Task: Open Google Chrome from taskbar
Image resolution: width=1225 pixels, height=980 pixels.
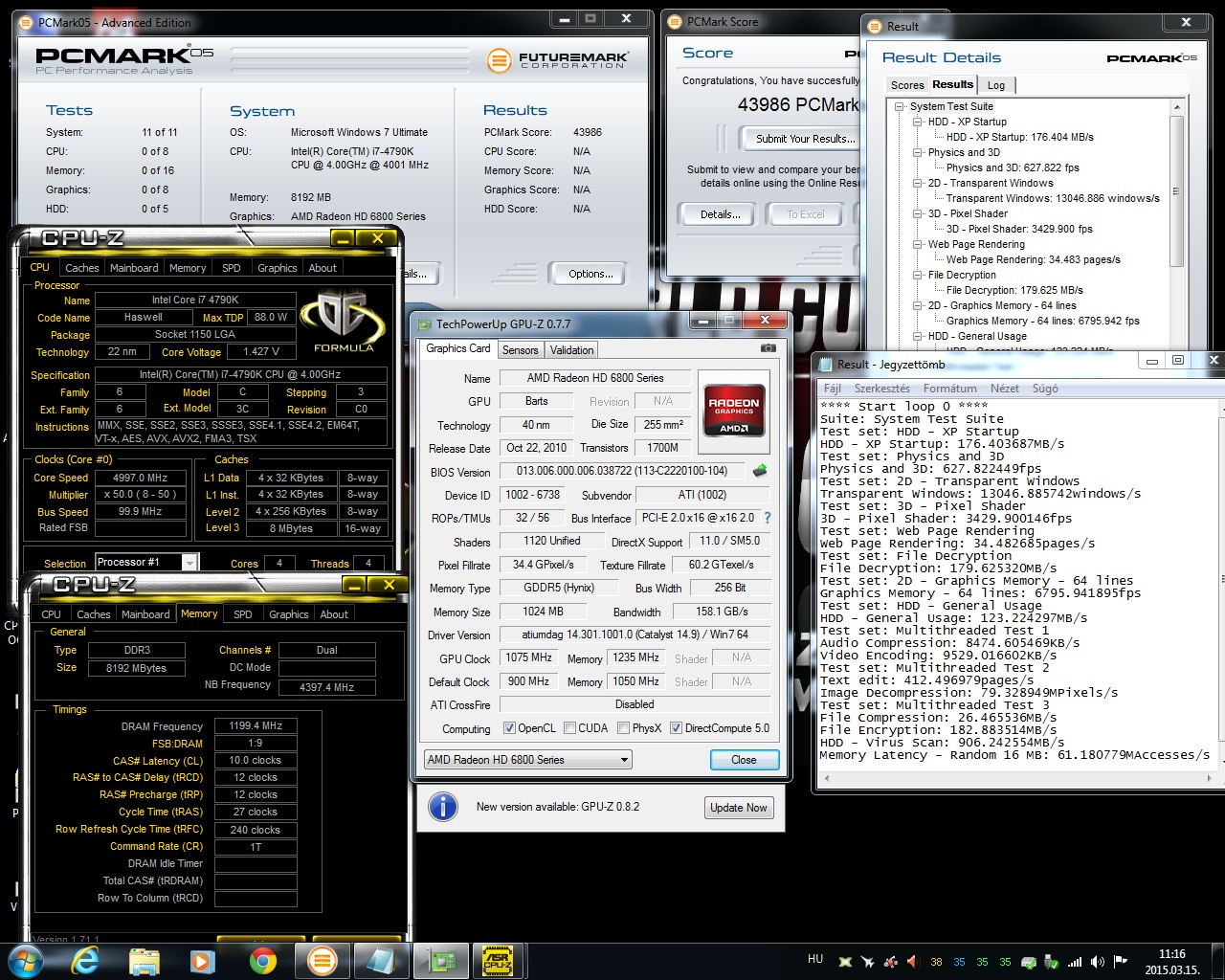Action: pyautogui.click(x=262, y=960)
